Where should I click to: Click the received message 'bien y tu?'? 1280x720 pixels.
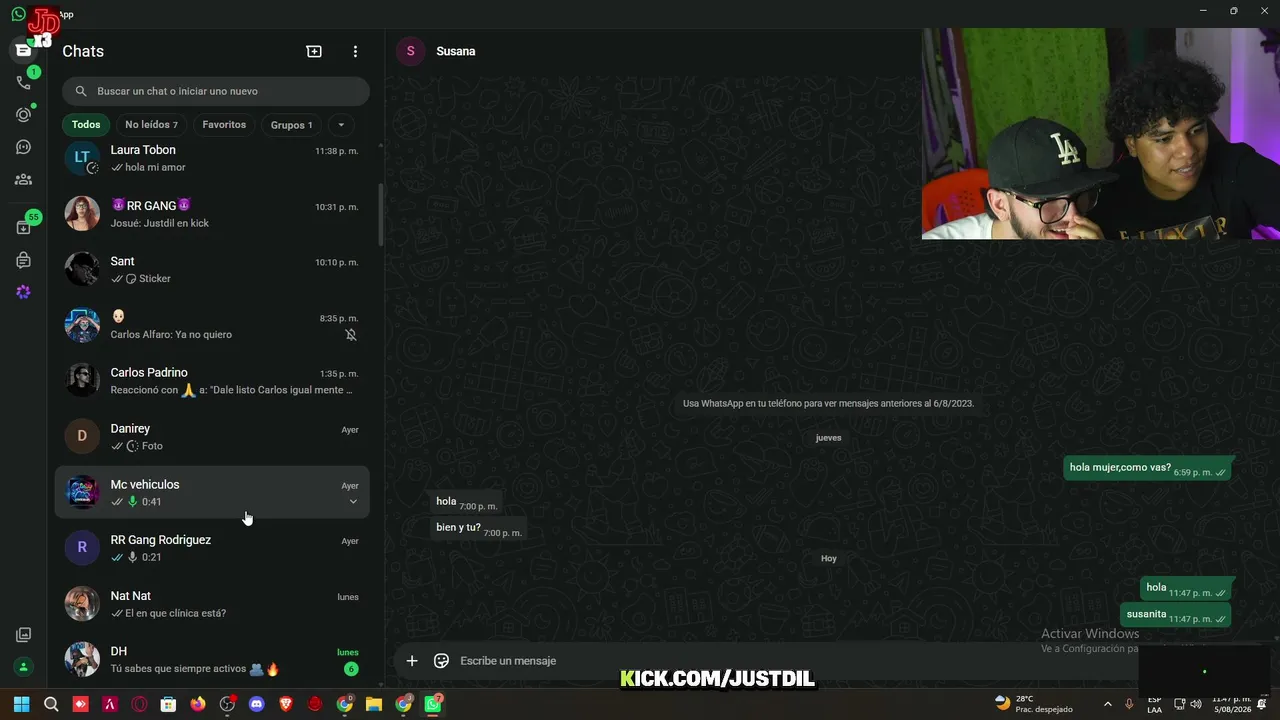478,528
